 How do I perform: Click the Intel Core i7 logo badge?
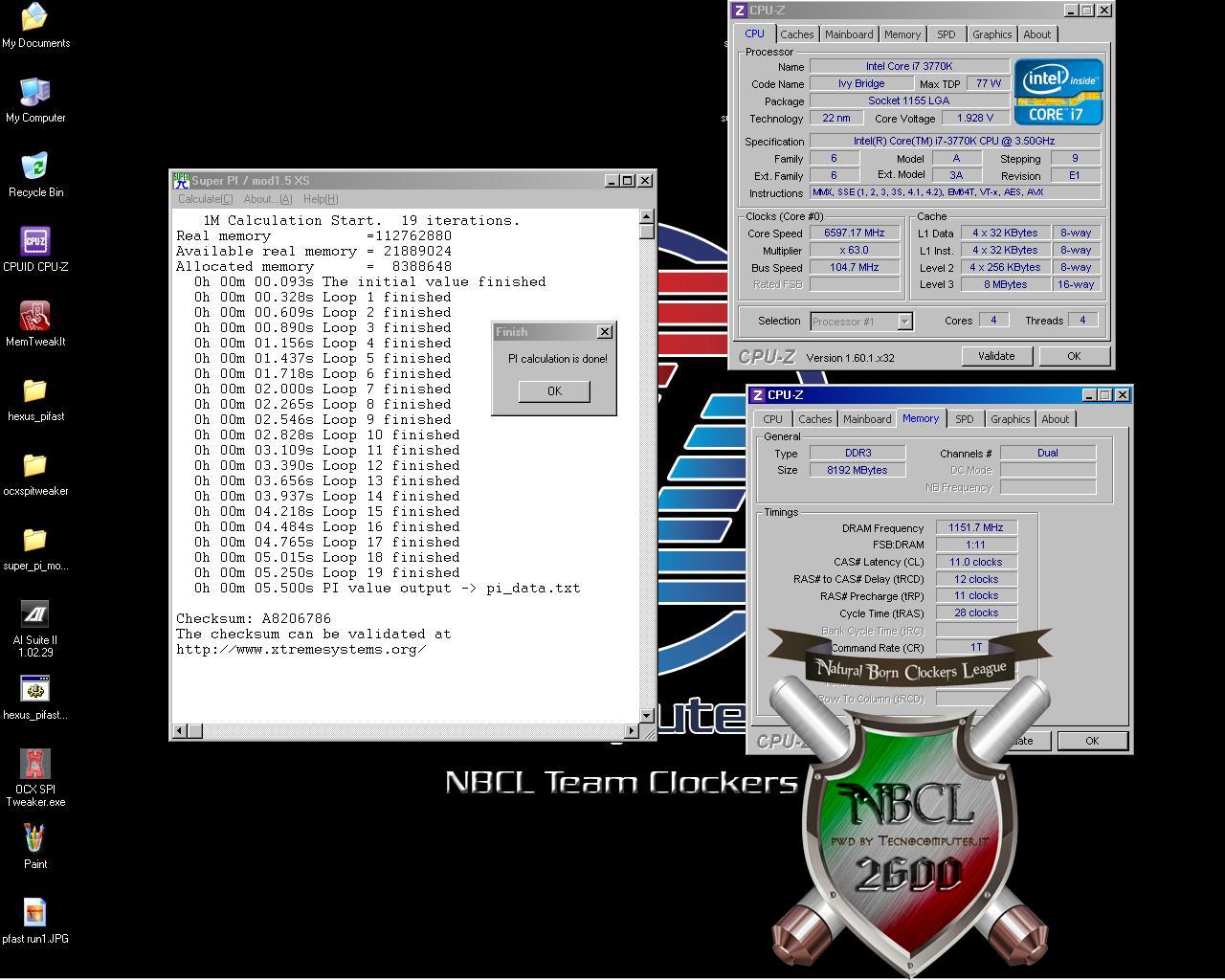[1058, 92]
